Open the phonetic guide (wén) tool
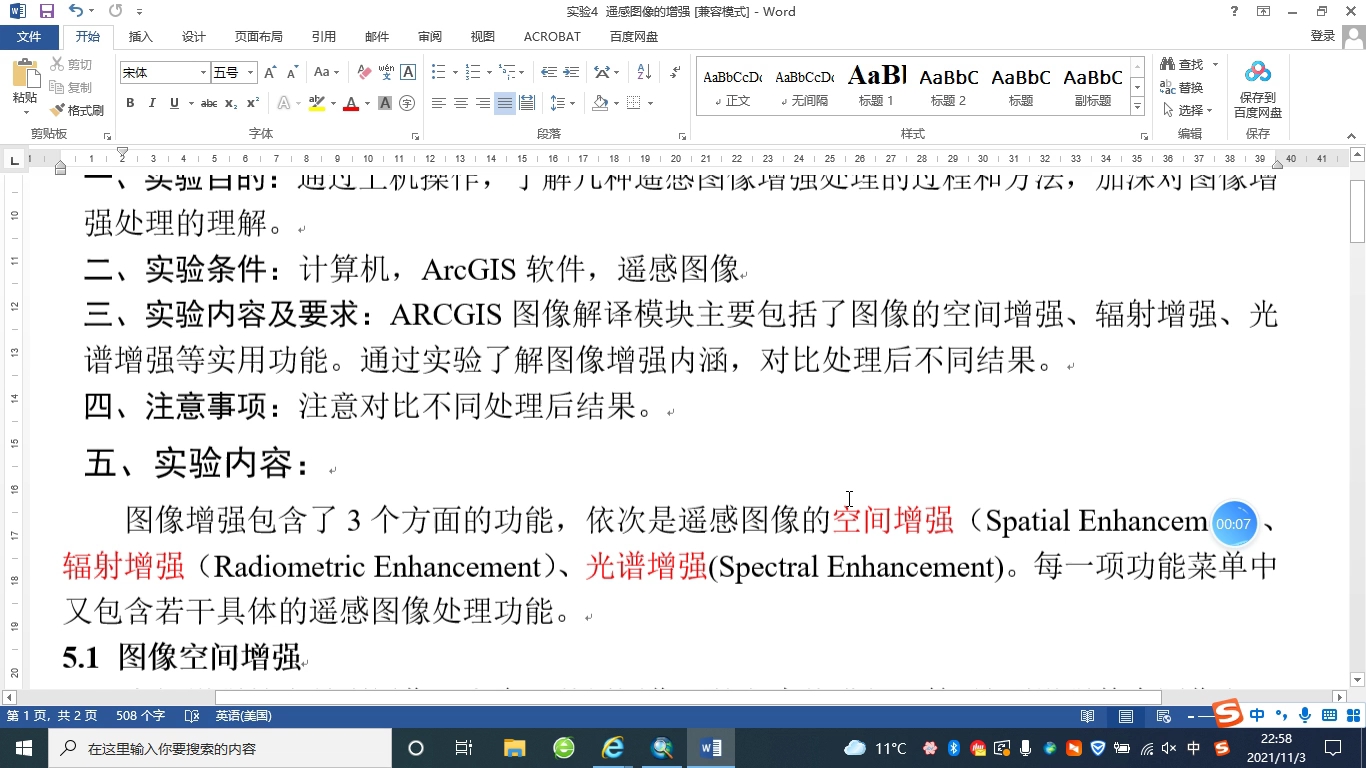The image size is (1366, 768). click(386, 73)
